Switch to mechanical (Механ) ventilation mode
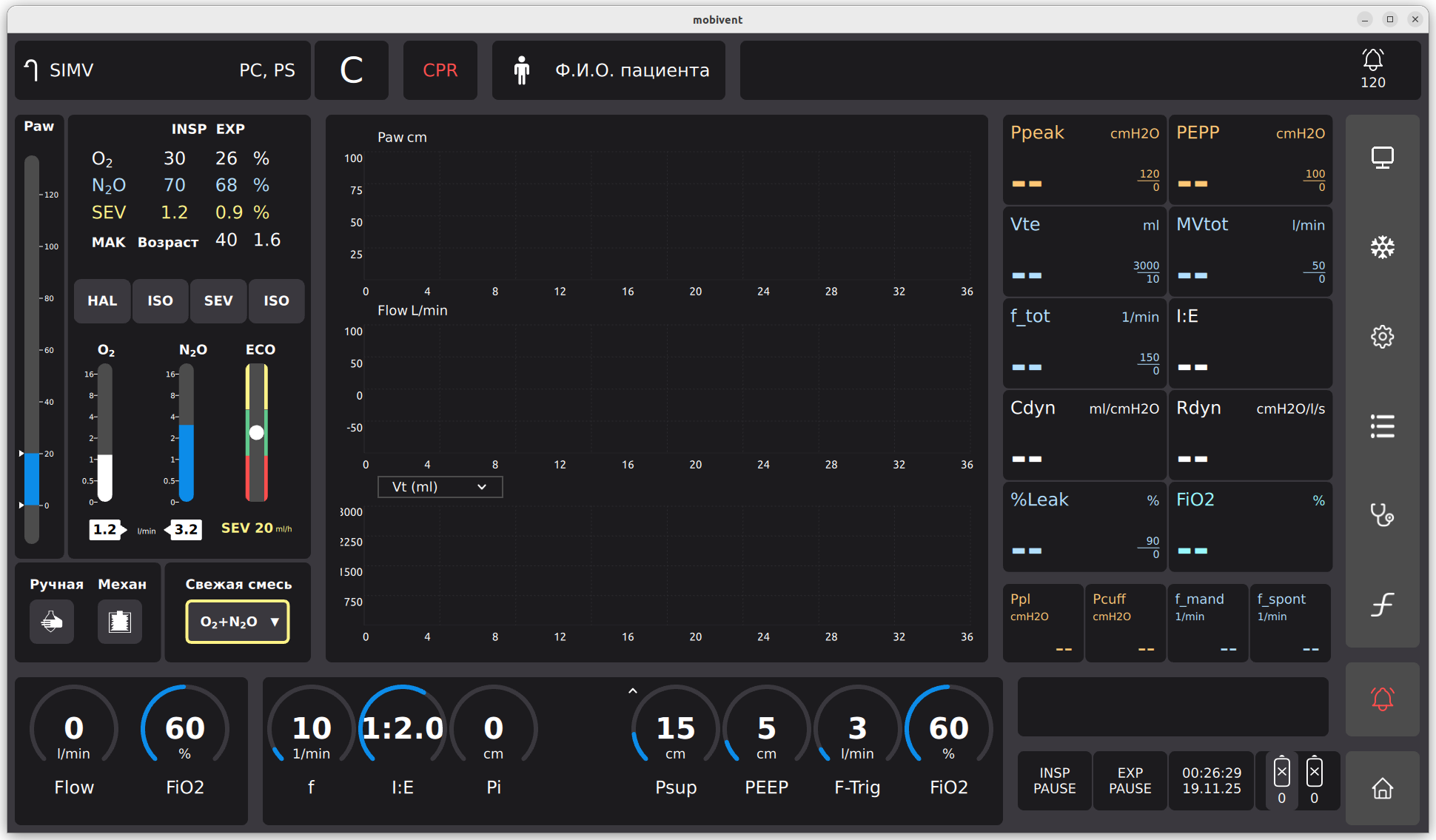This screenshot has height=840, width=1436. coord(120,621)
